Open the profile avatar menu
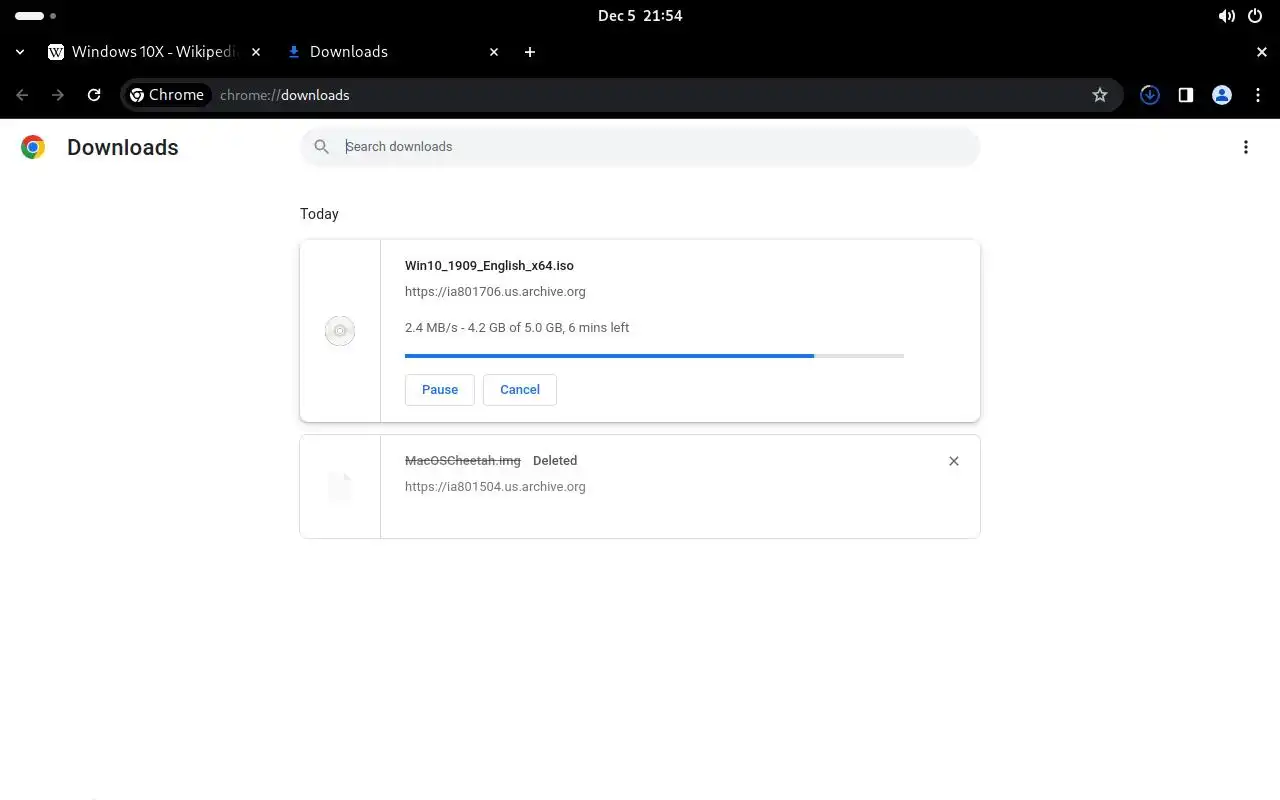 pyautogui.click(x=1222, y=95)
